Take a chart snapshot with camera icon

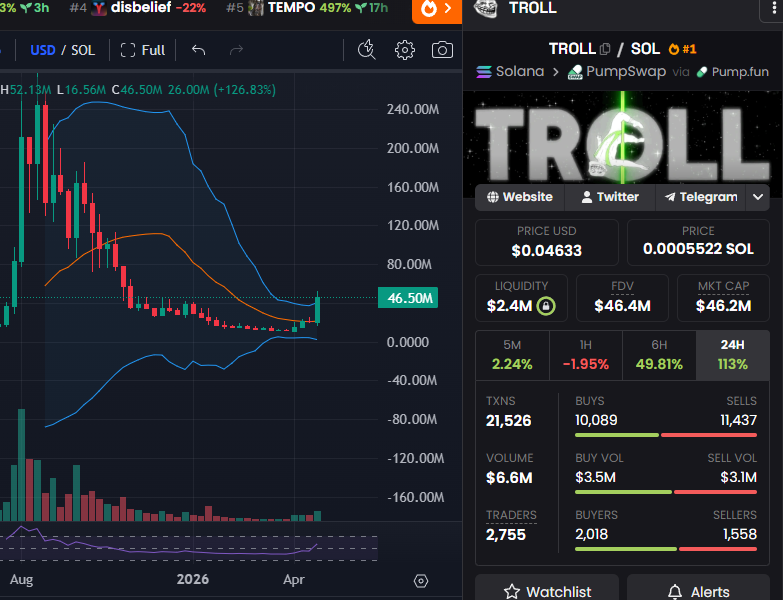442,50
